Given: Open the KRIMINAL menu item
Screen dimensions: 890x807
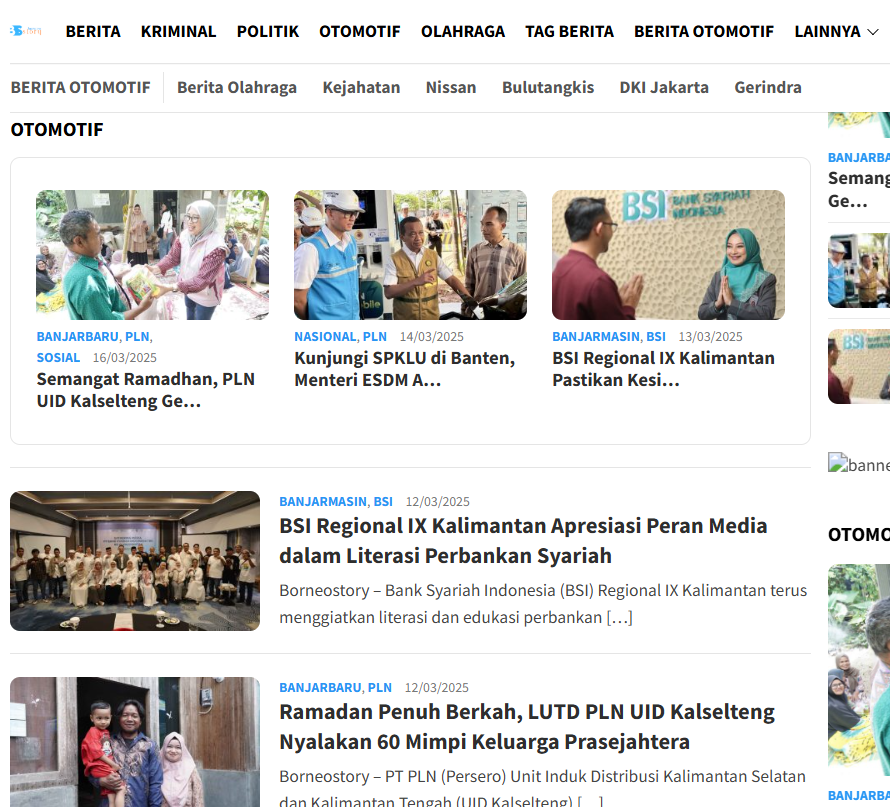Looking at the screenshot, I should pos(178,31).
